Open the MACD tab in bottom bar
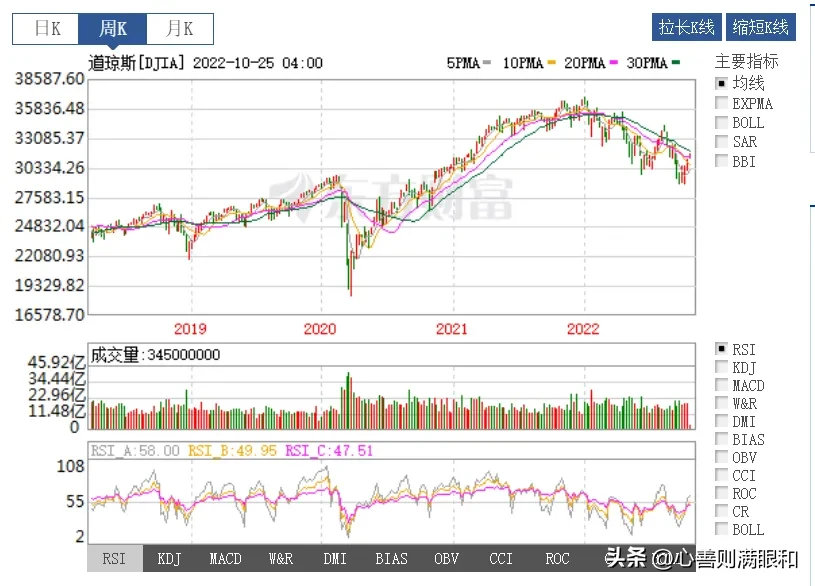This screenshot has width=815, height=586. [x=225, y=558]
